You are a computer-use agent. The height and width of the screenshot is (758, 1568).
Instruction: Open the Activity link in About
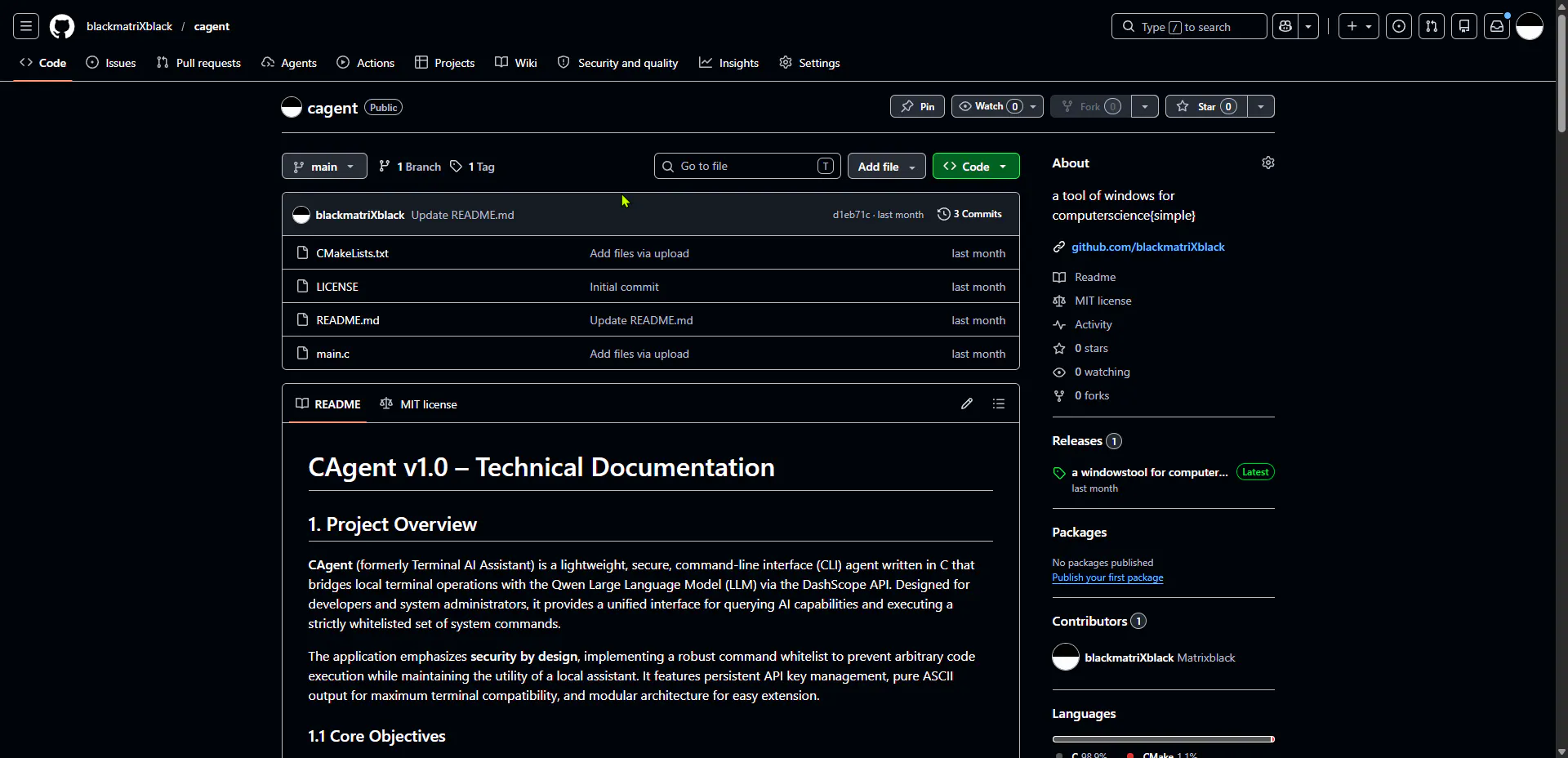tap(1094, 324)
